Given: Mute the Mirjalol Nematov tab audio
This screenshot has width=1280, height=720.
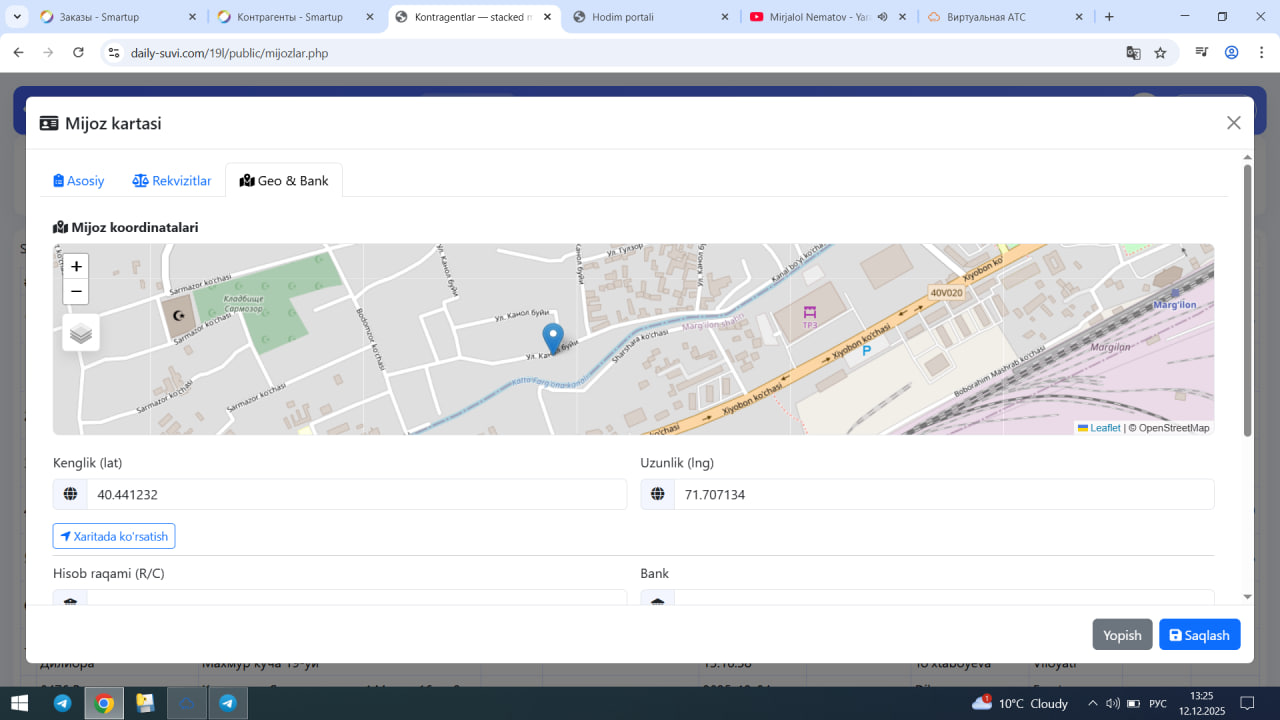Looking at the screenshot, I should [x=883, y=17].
